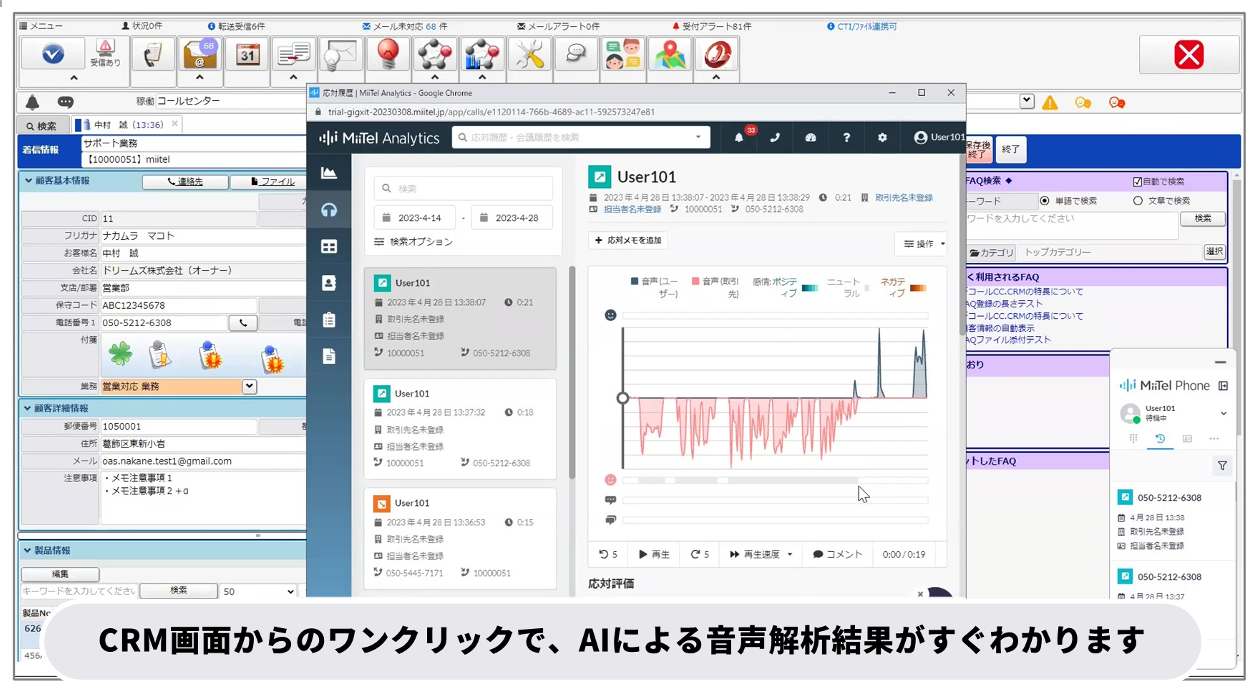
Task: Open the 50 results-count dropdown
Action: (x=259, y=591)
